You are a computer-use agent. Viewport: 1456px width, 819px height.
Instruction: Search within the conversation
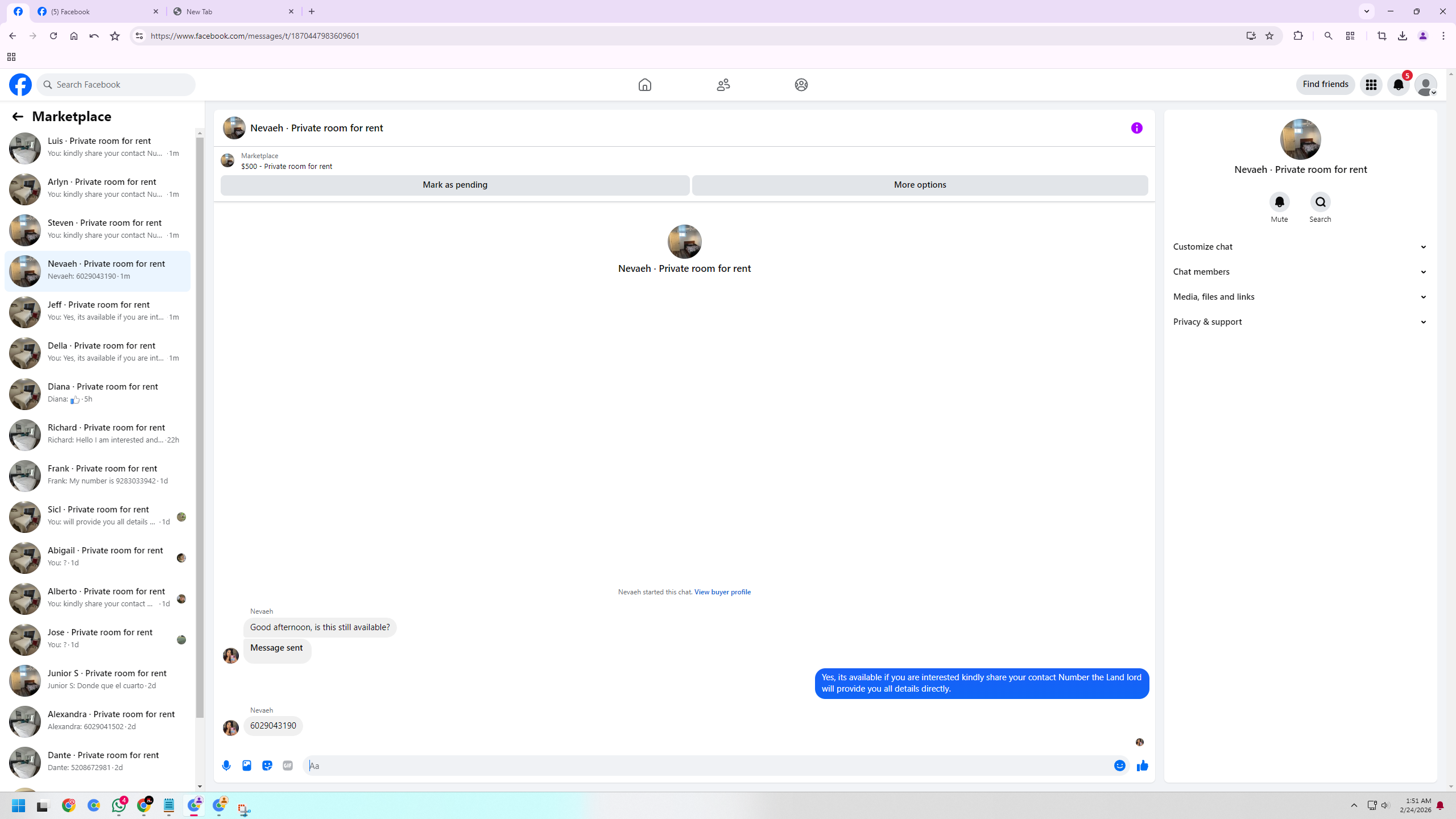pos(1319,202)
